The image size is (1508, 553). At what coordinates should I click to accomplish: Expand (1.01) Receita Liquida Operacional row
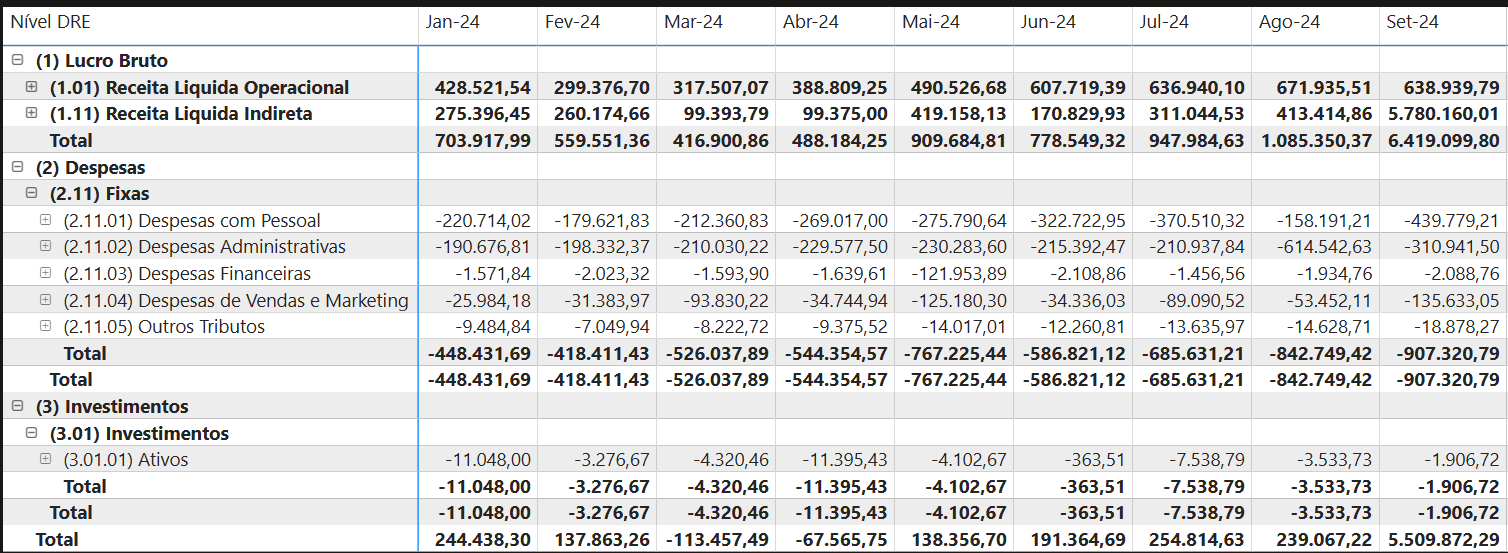[31, 87]
